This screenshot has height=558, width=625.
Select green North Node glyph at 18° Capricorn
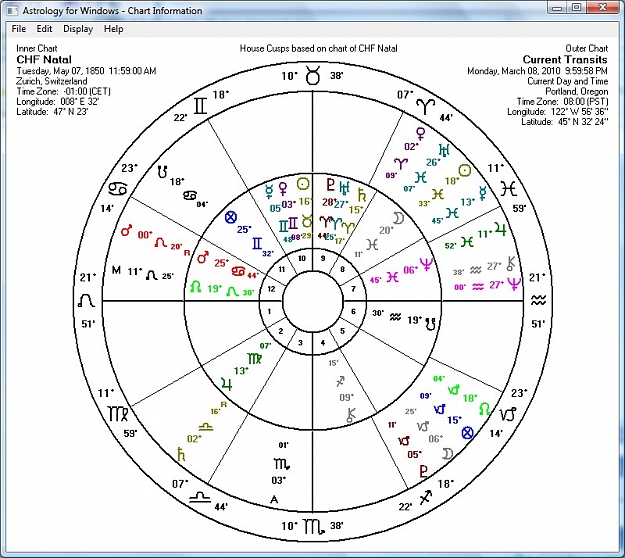point(484,409)
